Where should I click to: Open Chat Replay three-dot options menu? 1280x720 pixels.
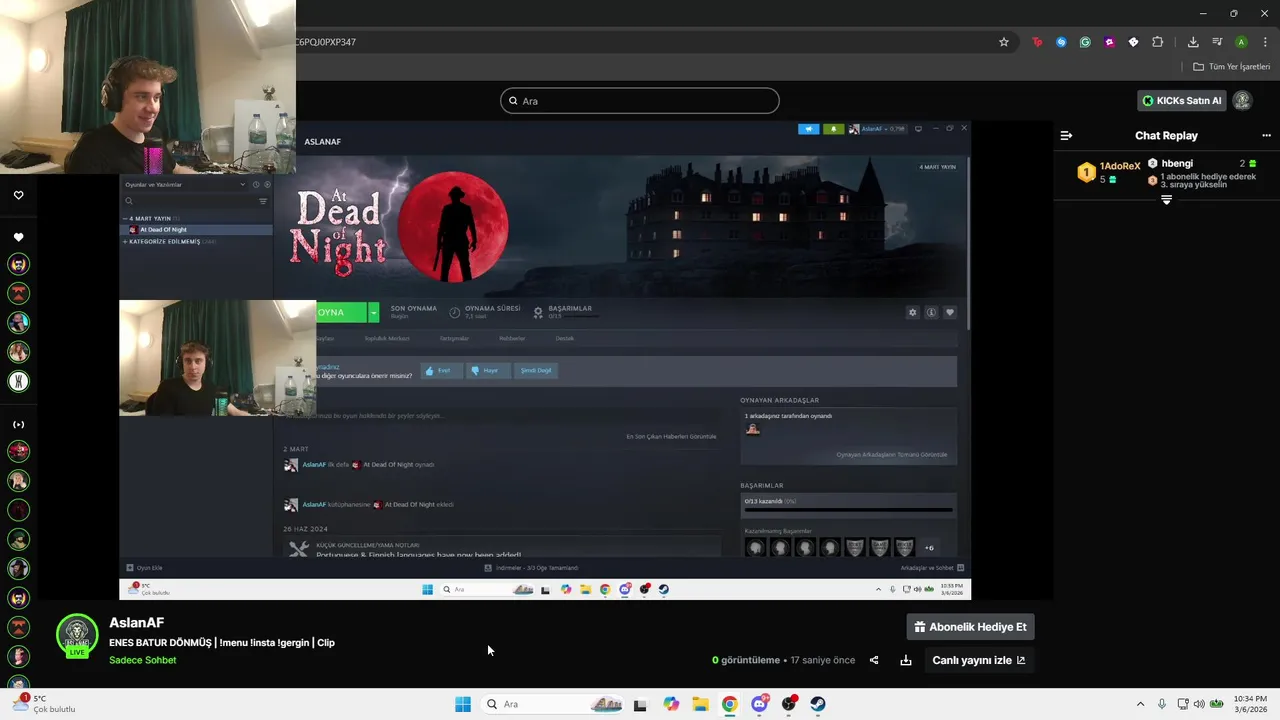click(1266, 135)
